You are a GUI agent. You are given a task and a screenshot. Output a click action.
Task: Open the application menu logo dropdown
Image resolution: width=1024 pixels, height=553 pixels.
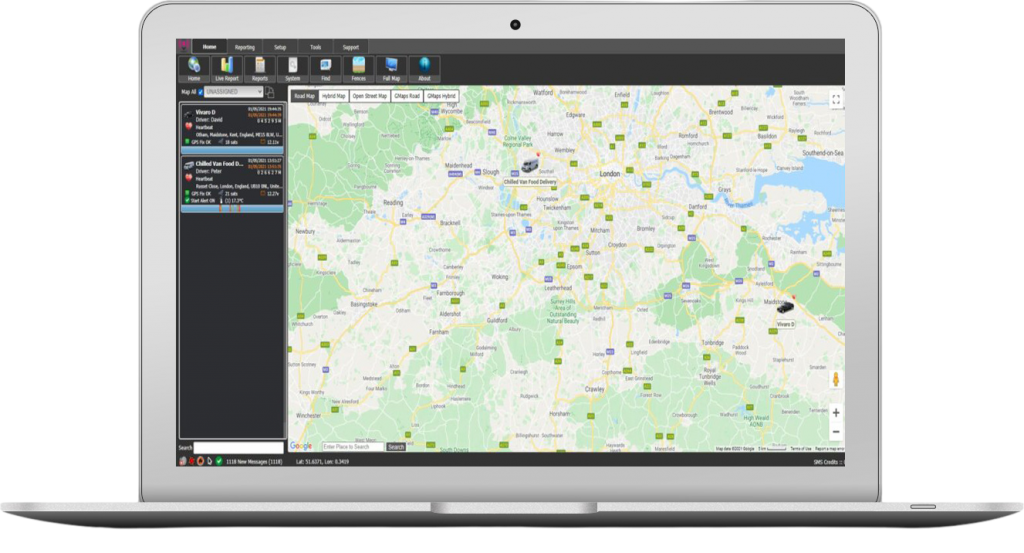[x=184, y=46]
